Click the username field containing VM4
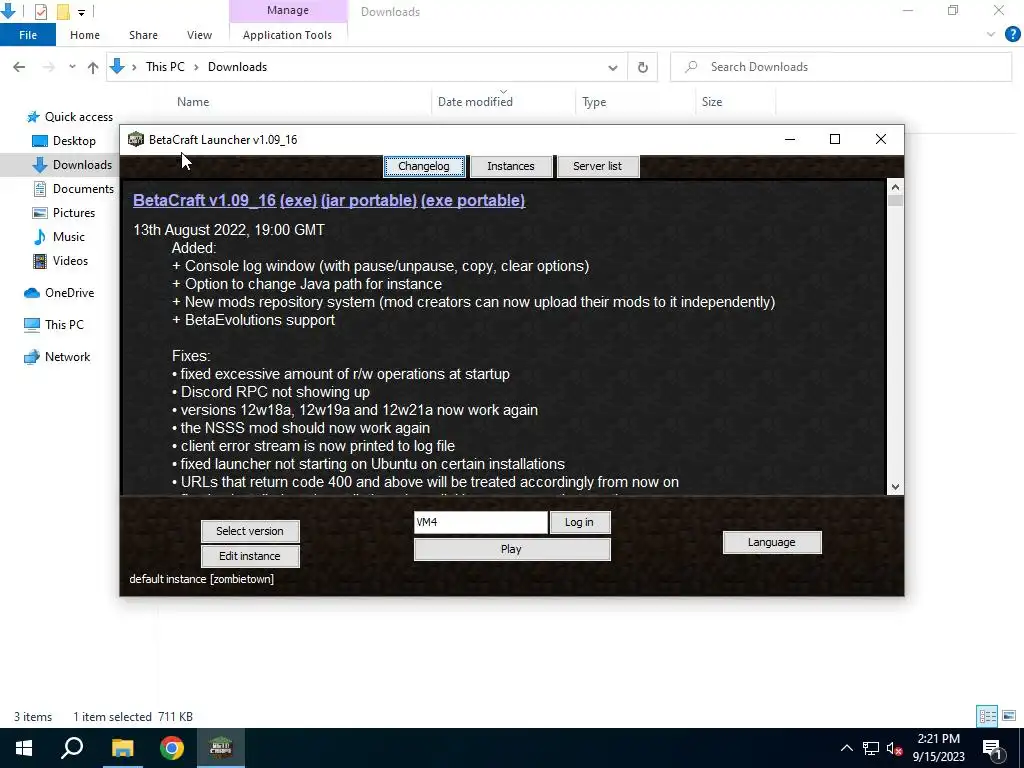Screen dimensions: 1024x768 click(x=481, y=522)
